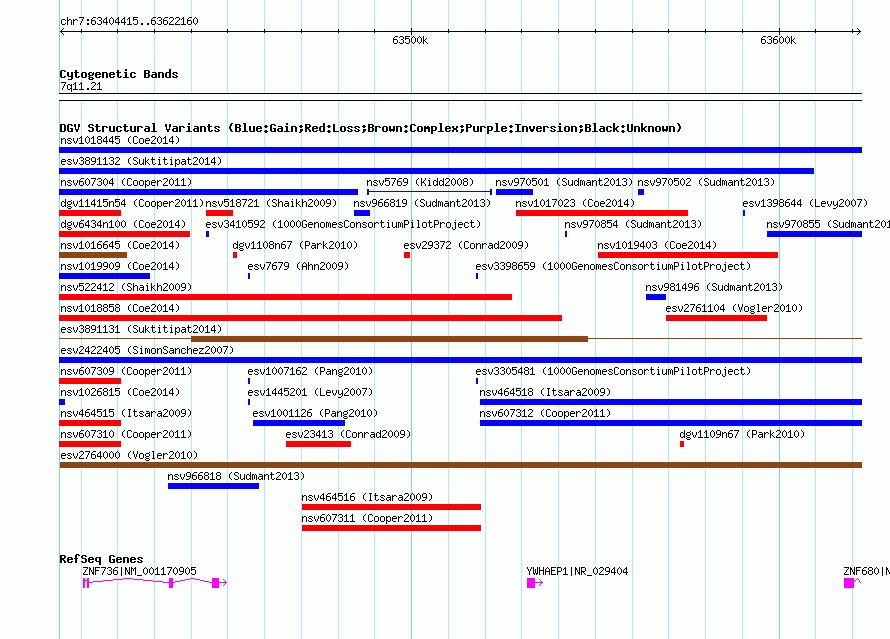Click the nsv1018858 (Coe2014) loss bar
The width and height of the screenshot is (890, 639).
[x=310, y=318]
